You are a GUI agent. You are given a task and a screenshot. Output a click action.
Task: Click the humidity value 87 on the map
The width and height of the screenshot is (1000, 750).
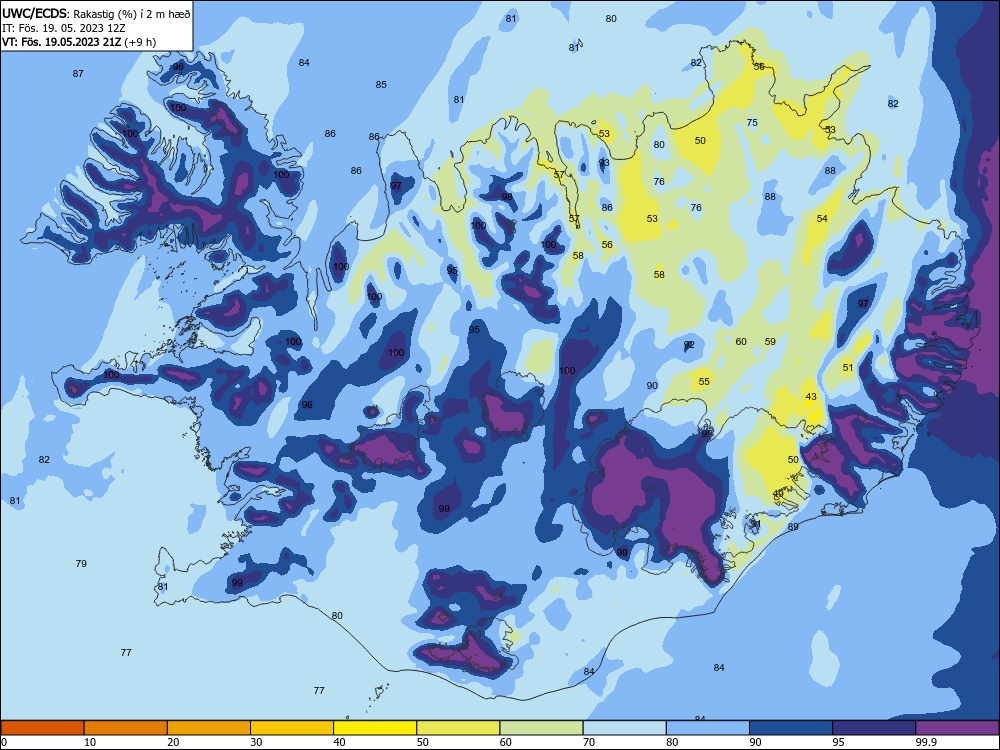[x=78, y=73]
